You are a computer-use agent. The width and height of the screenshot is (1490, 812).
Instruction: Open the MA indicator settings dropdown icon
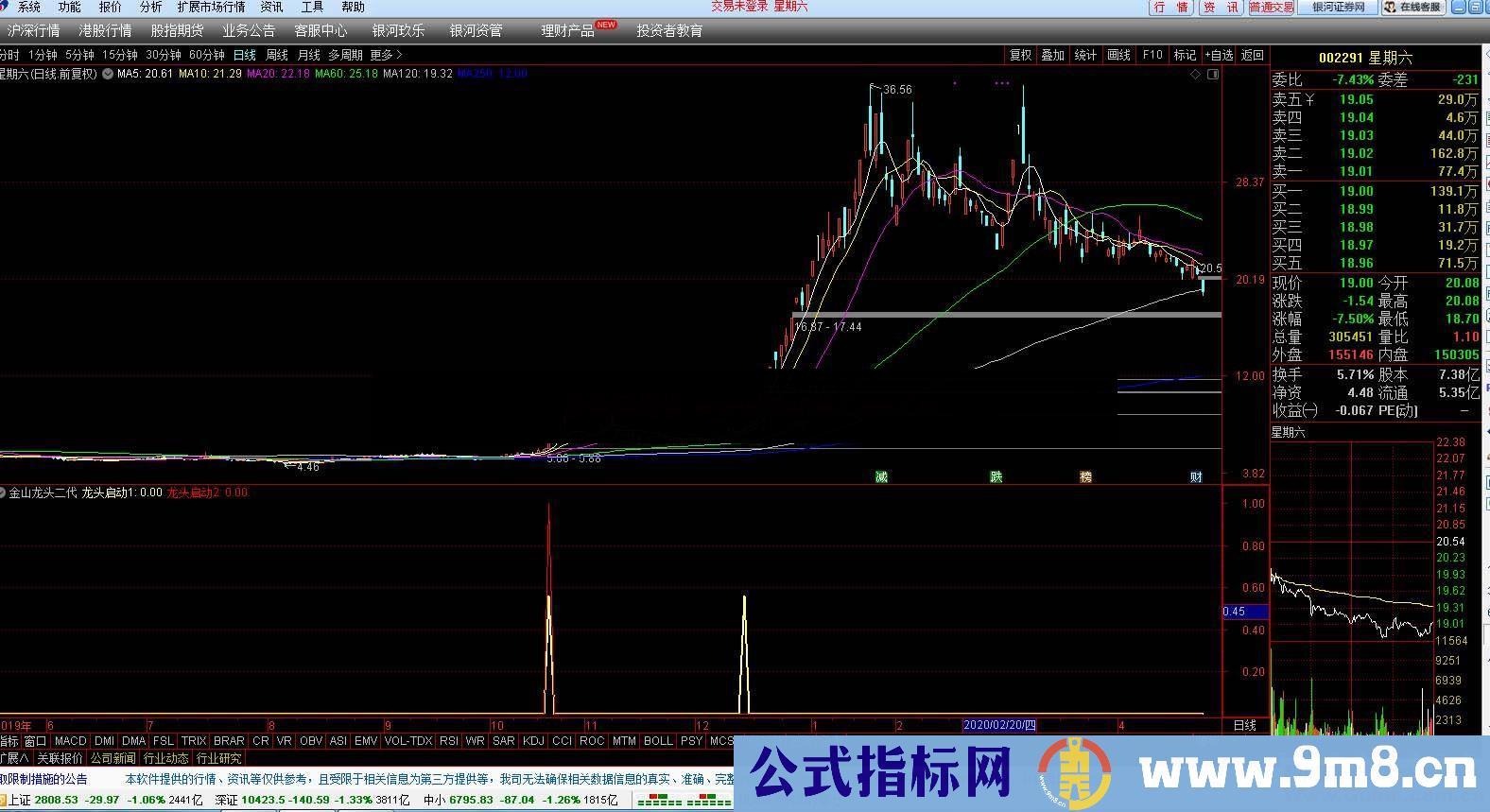108,73
